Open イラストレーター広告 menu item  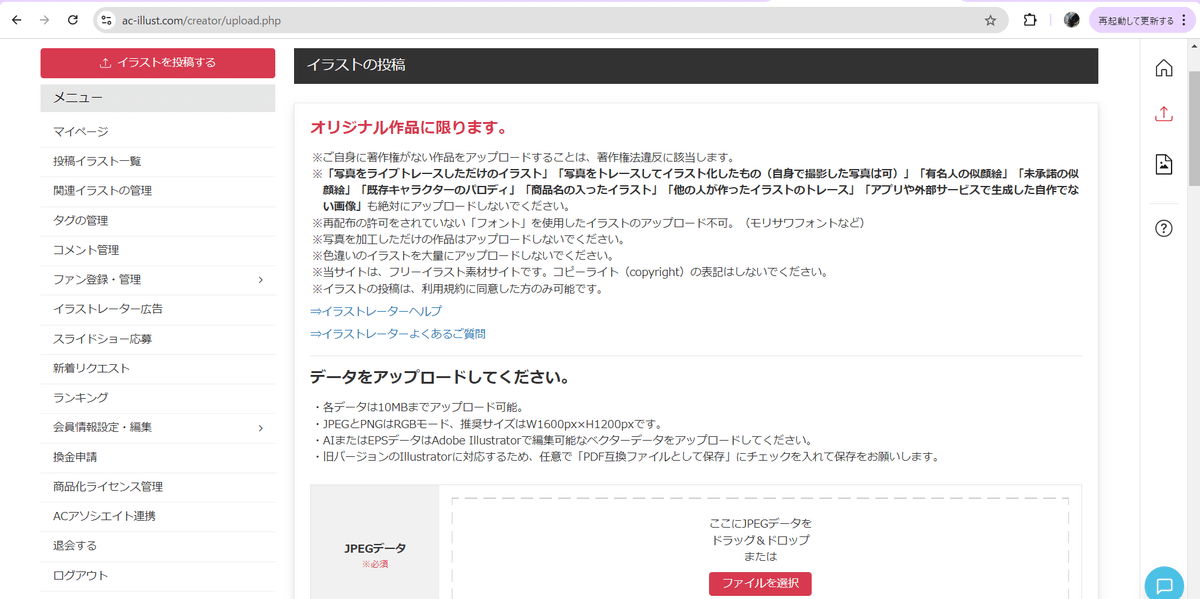pos(158,309)
